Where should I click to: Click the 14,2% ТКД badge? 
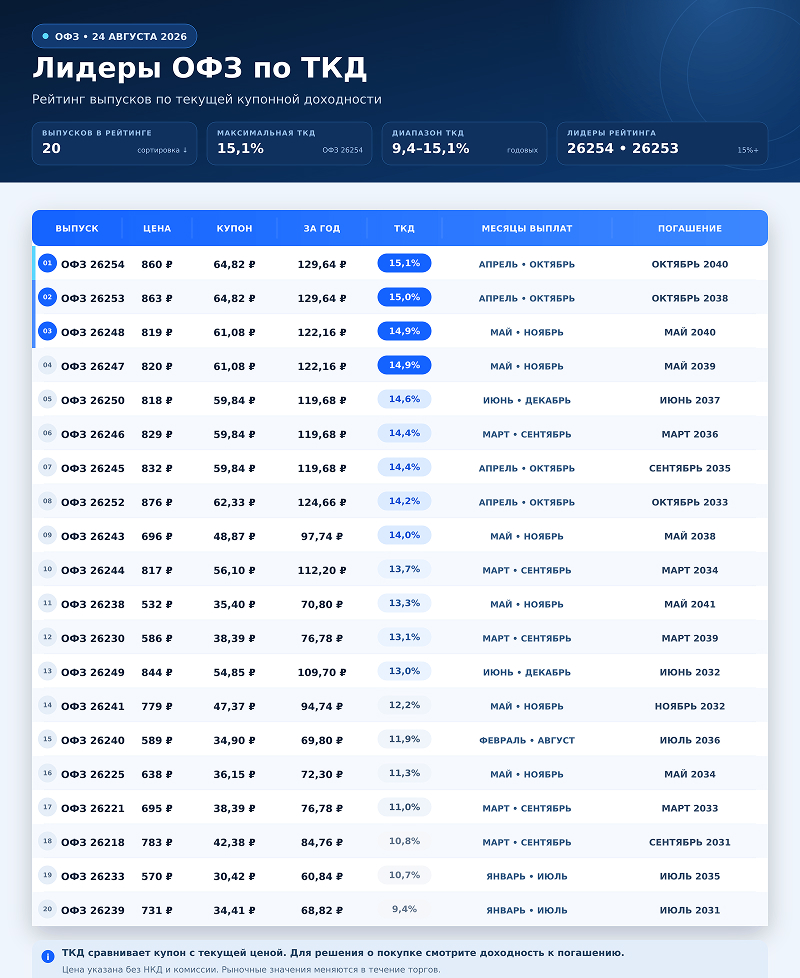coord(404,501)
